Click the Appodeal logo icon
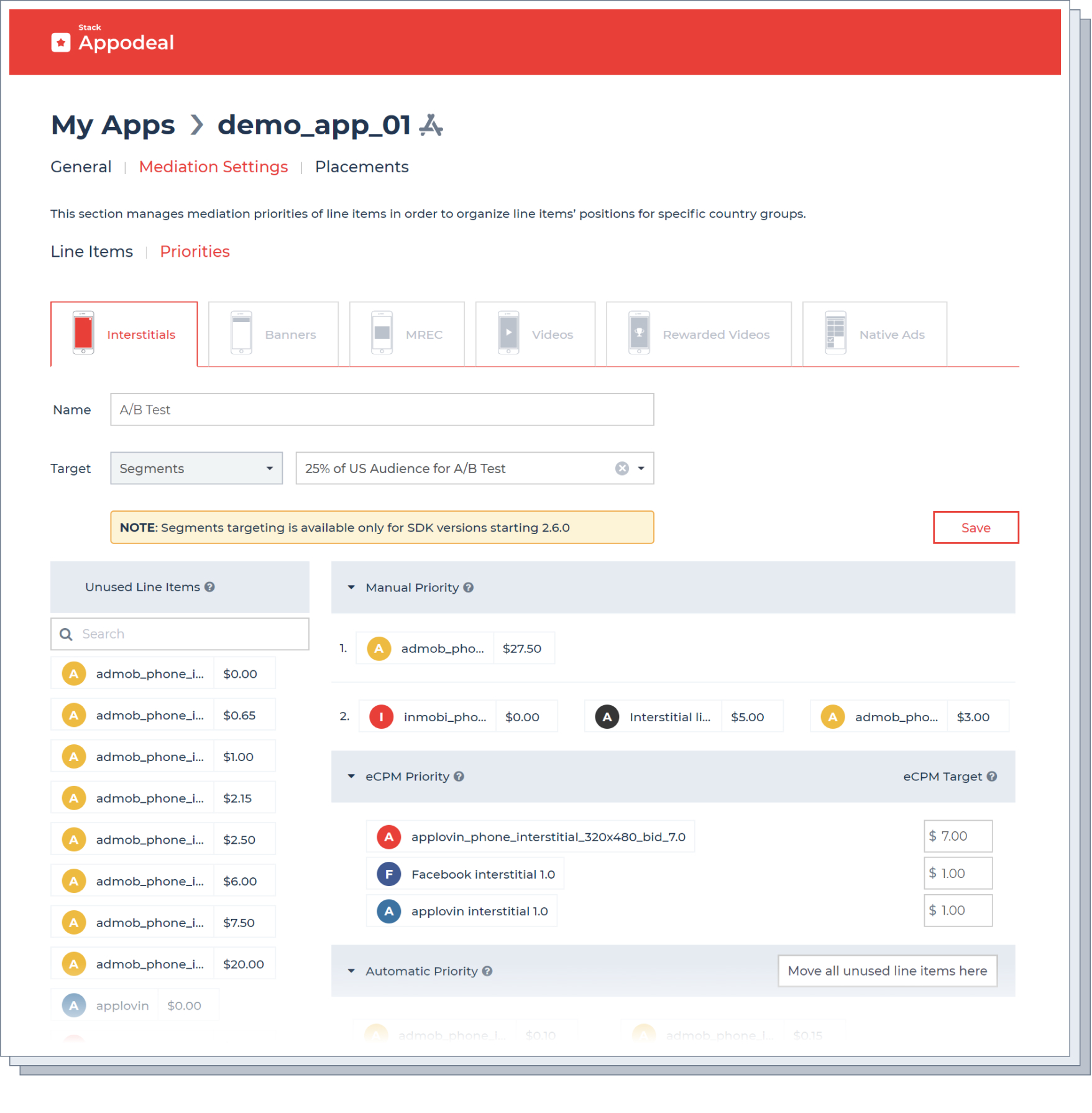The image size is (1092, 1113). tap(60, 42)
